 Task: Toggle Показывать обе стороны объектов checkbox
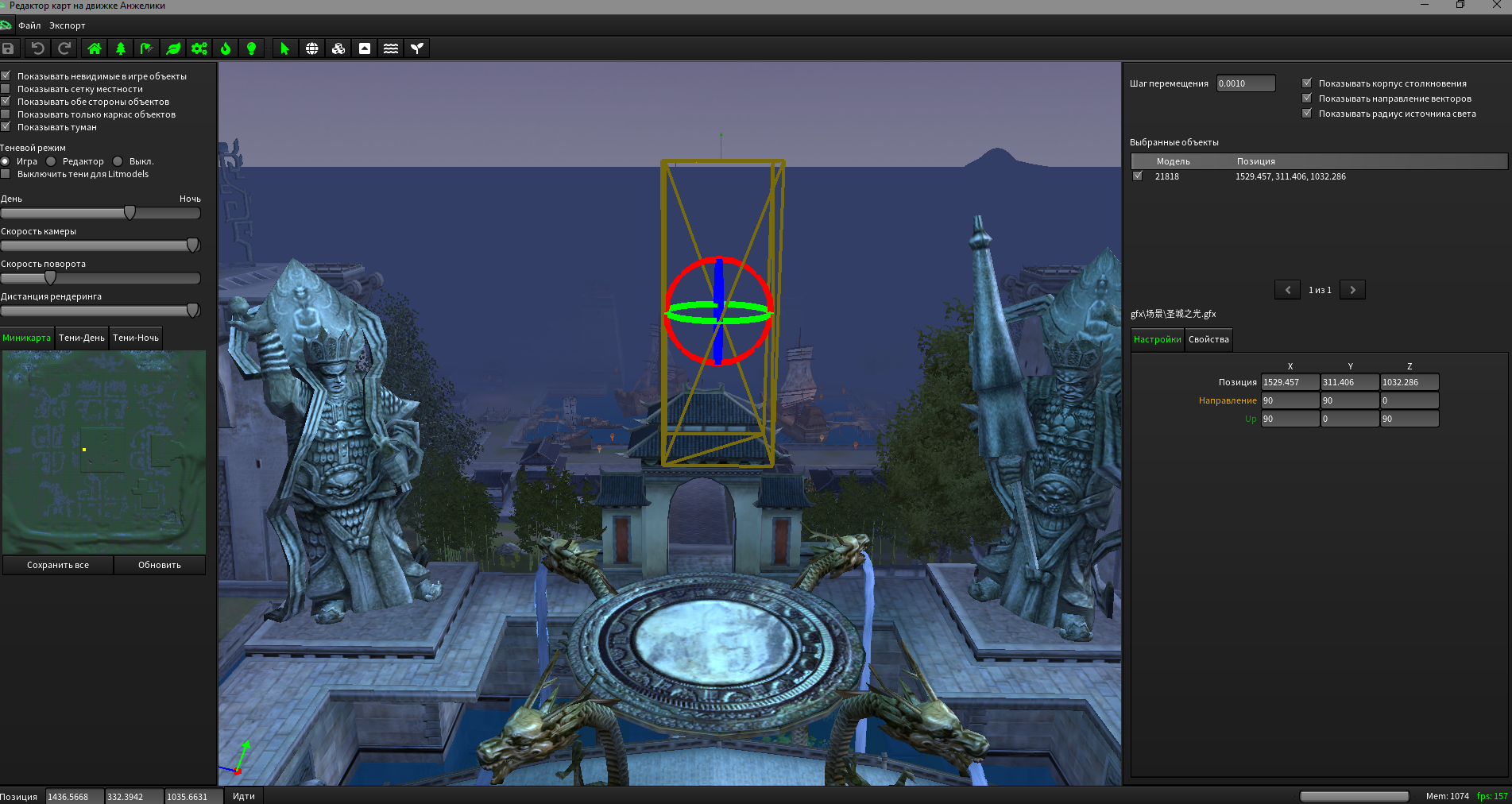[6, 102]
